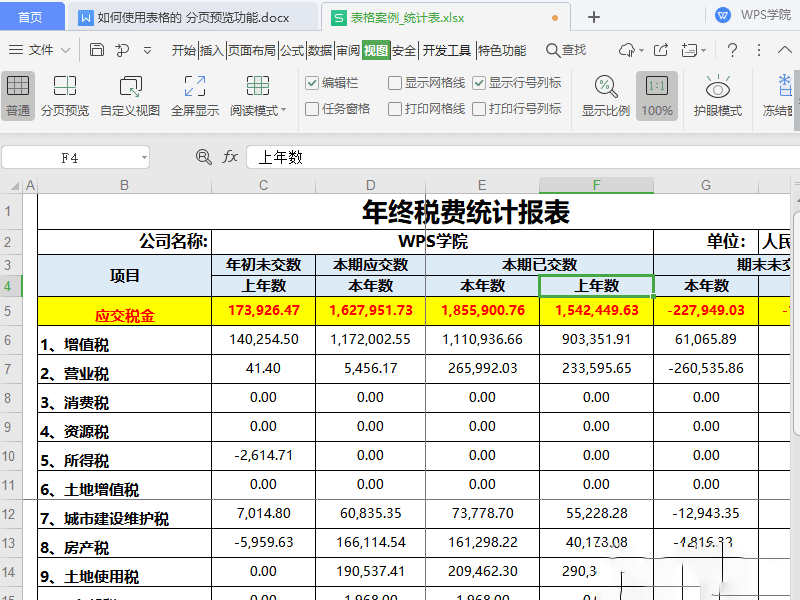
Task: Open Zoom ratio dialog (显示比例)
Action: click(606, 95)
